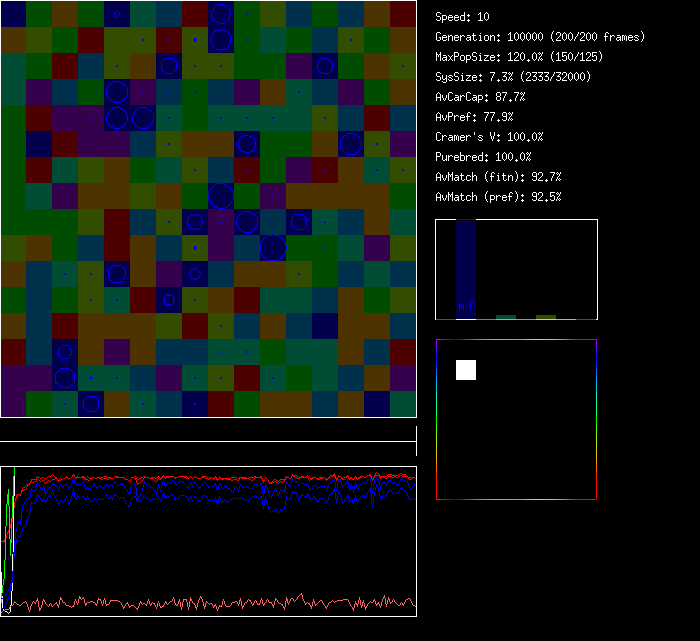700x641 pixels.
Task: Click the 'm f' label on the blue bar
Action: click(466, 306)
